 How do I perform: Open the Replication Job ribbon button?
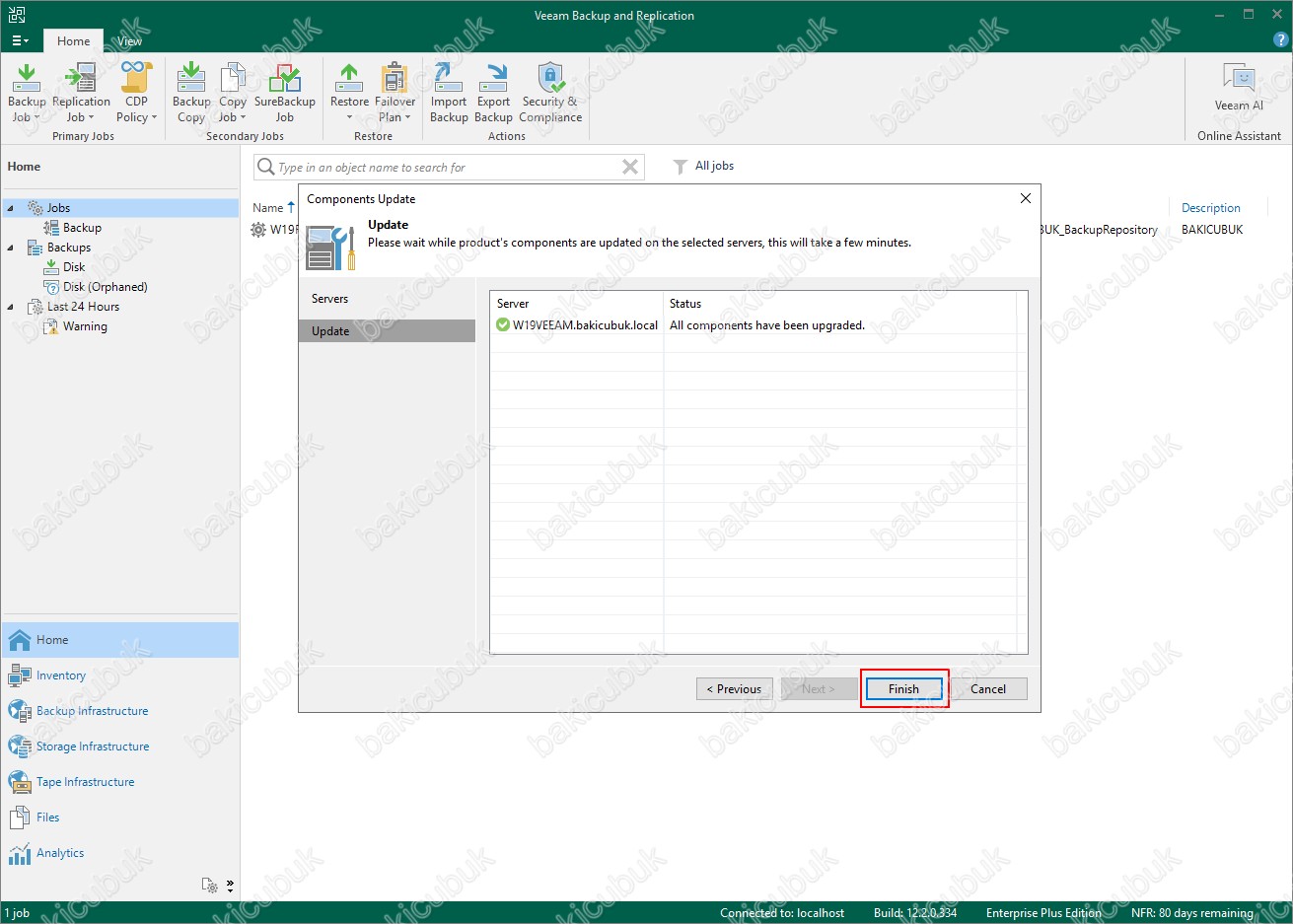coord(81,93)
